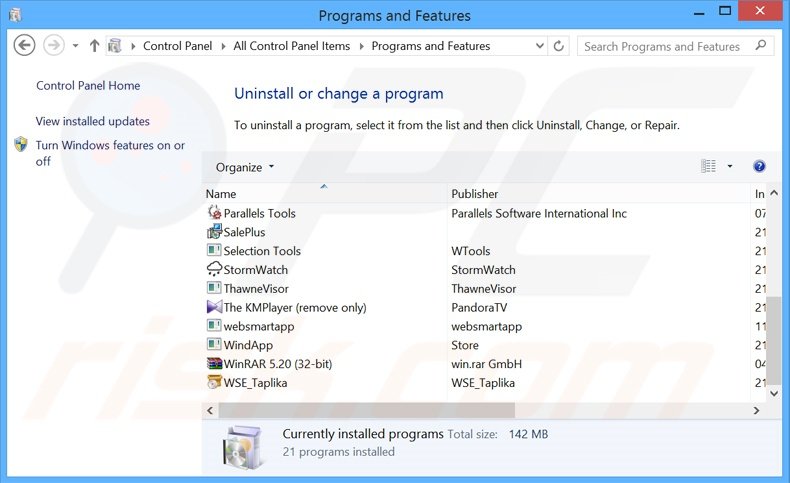This screenshot has width=790, height=483.
Task: Click the Back navigation arrow
Action: (x=24, y=46)
